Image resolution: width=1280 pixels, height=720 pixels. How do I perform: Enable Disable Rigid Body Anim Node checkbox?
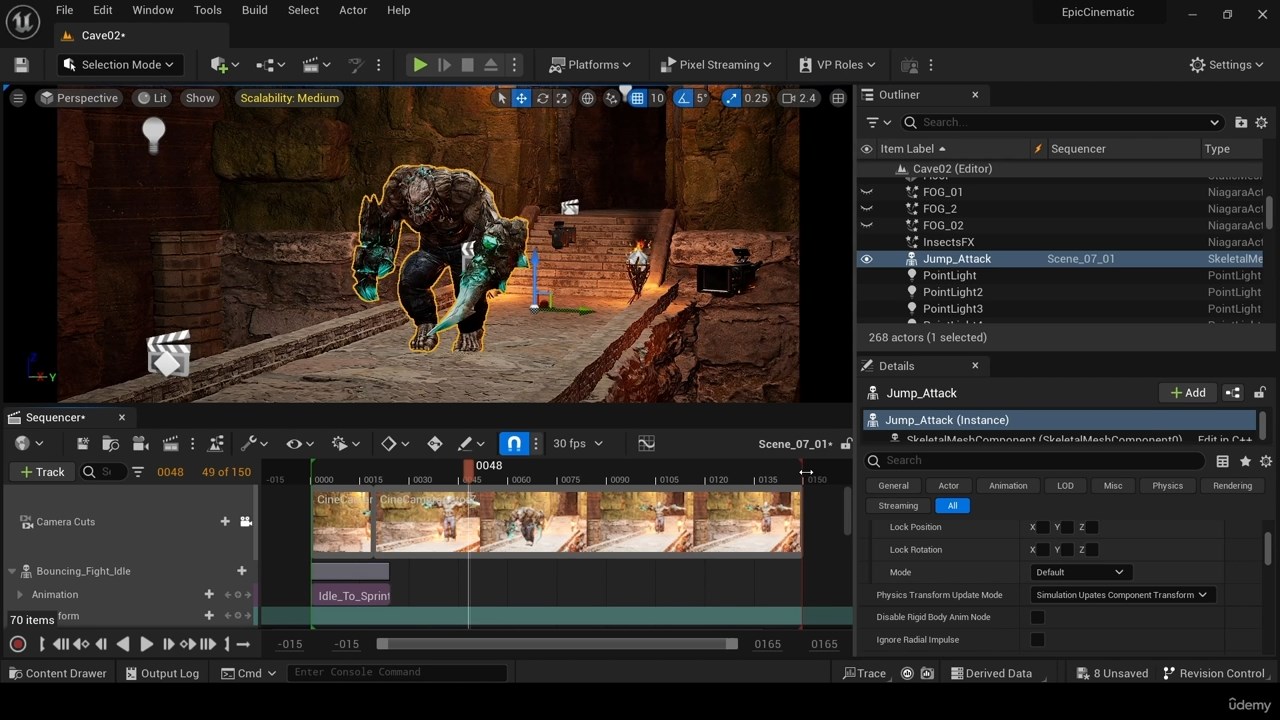[x=1037, y=617]
